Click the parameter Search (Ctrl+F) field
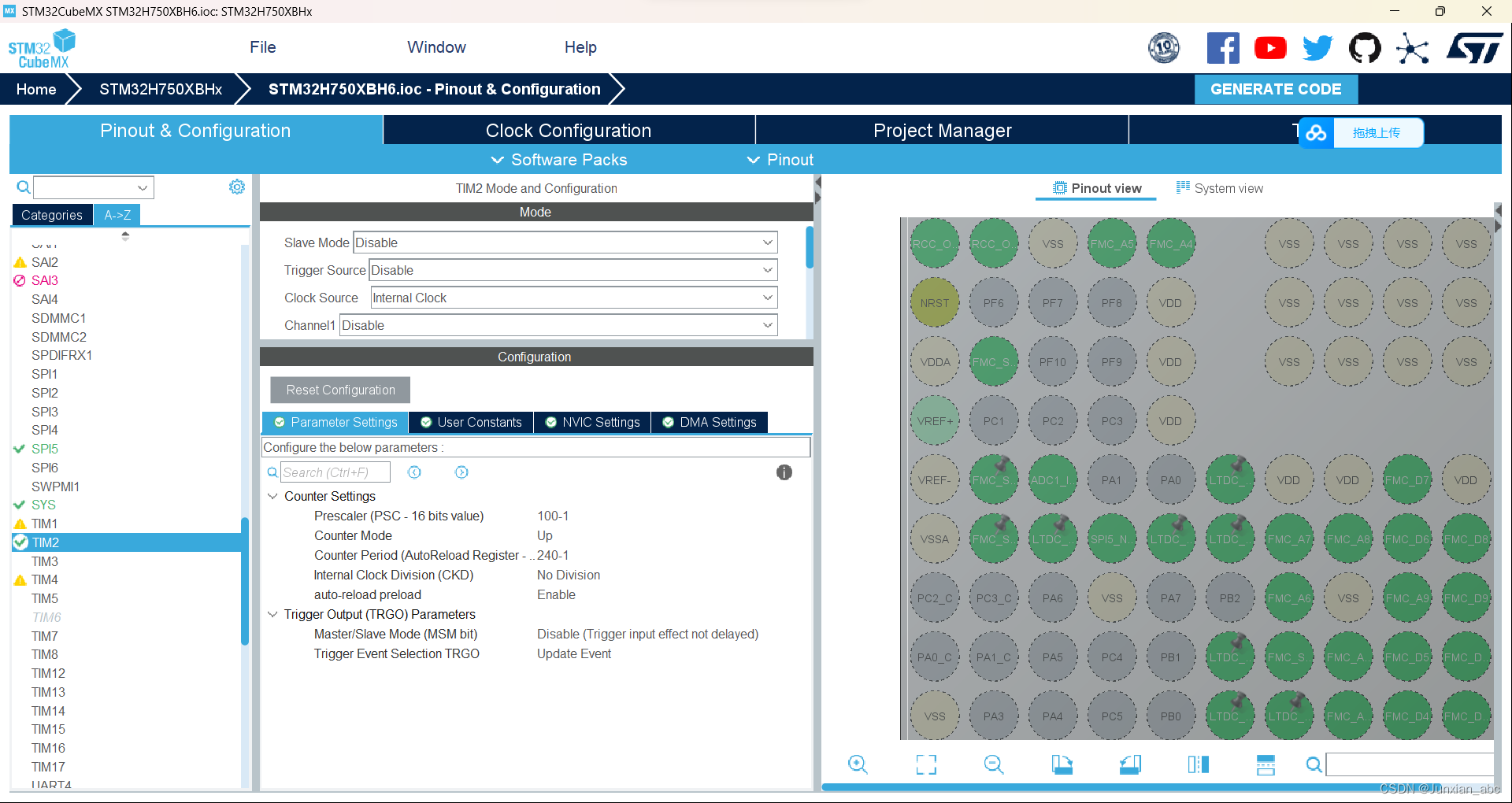 (335, 472)
